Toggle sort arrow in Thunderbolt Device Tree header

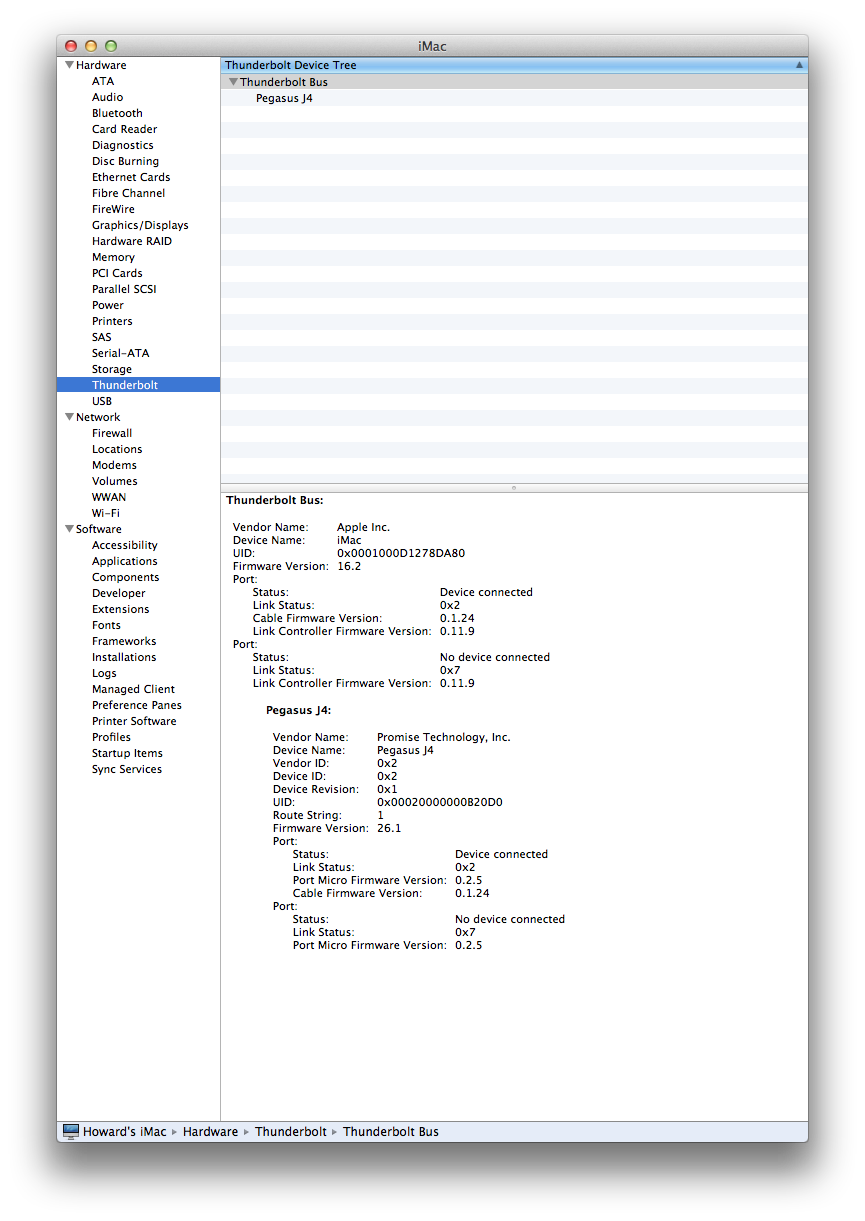tap(799, 65)
